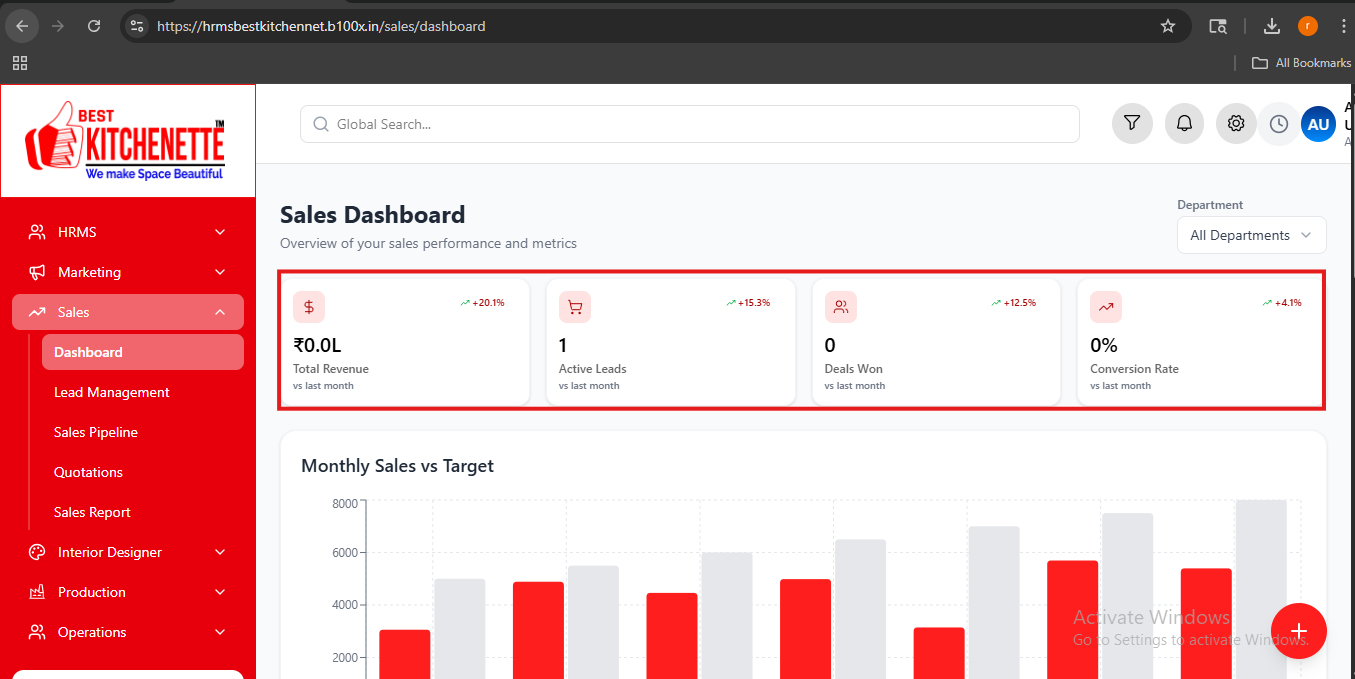The image size is (1355, 679).
Task: Click the 8000 axis label on chart
Action: coord(345,503)
